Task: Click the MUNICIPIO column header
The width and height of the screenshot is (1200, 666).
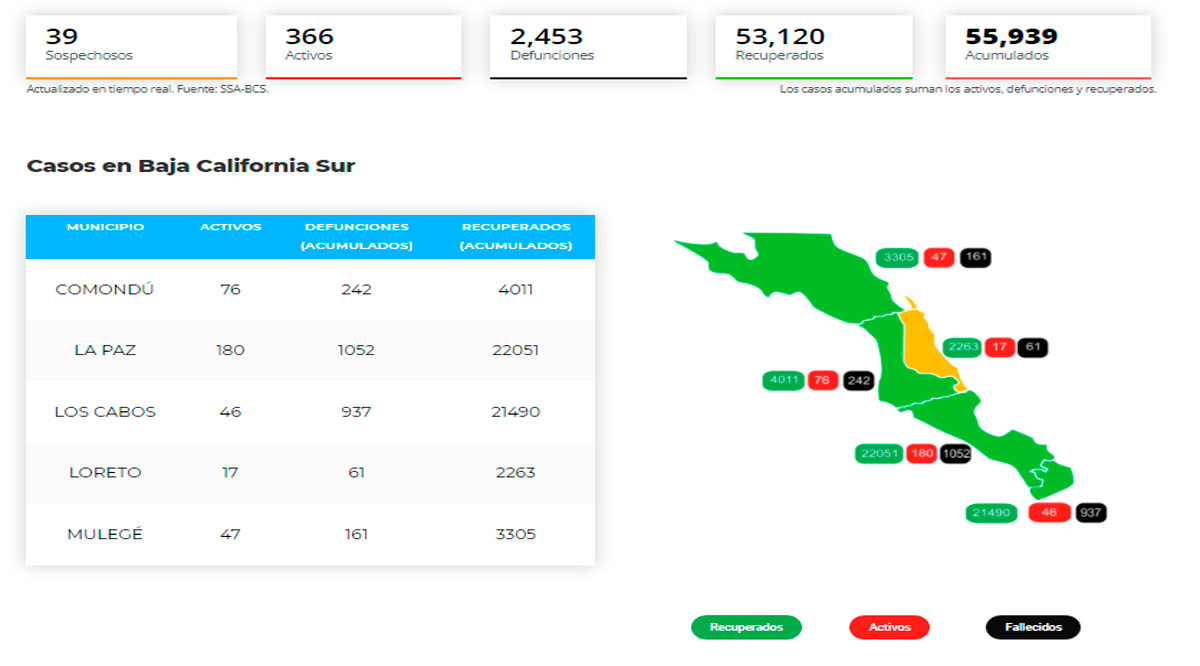Action: 105,227
